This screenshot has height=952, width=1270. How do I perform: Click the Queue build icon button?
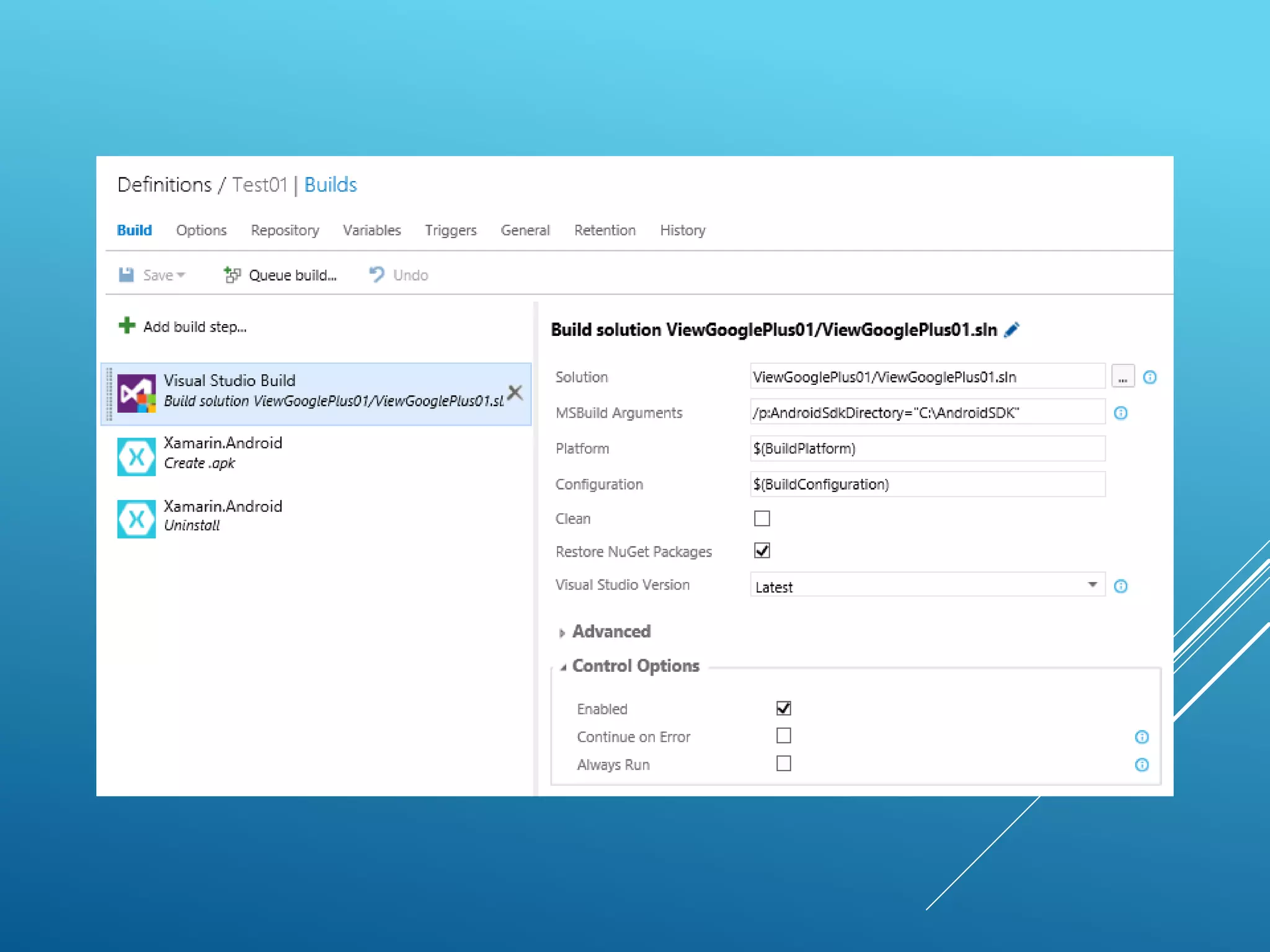pyautogui.click(x=233, y=275)
